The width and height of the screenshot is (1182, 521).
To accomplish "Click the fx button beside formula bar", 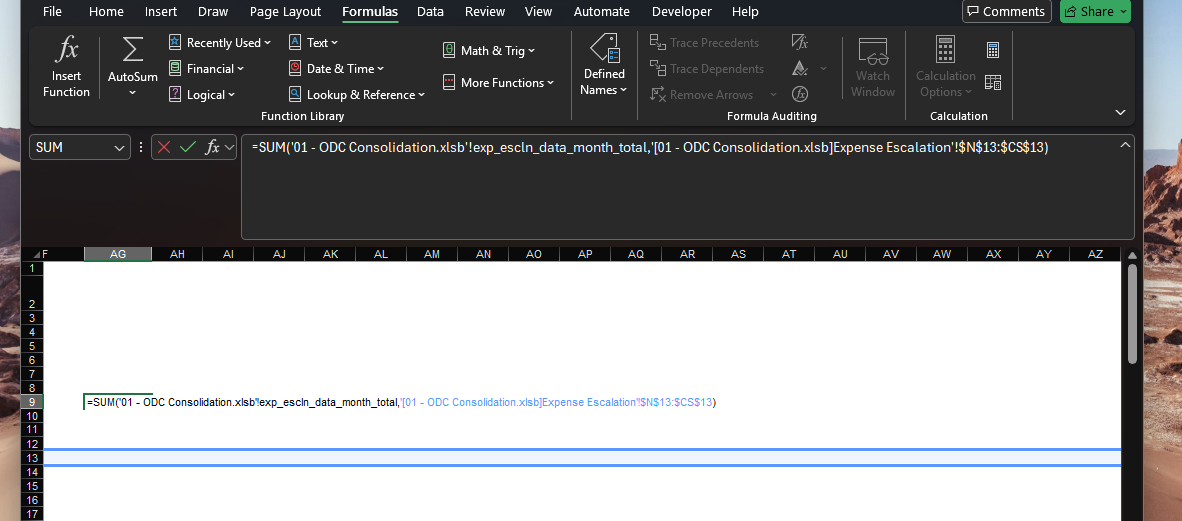I will (212, 147).
